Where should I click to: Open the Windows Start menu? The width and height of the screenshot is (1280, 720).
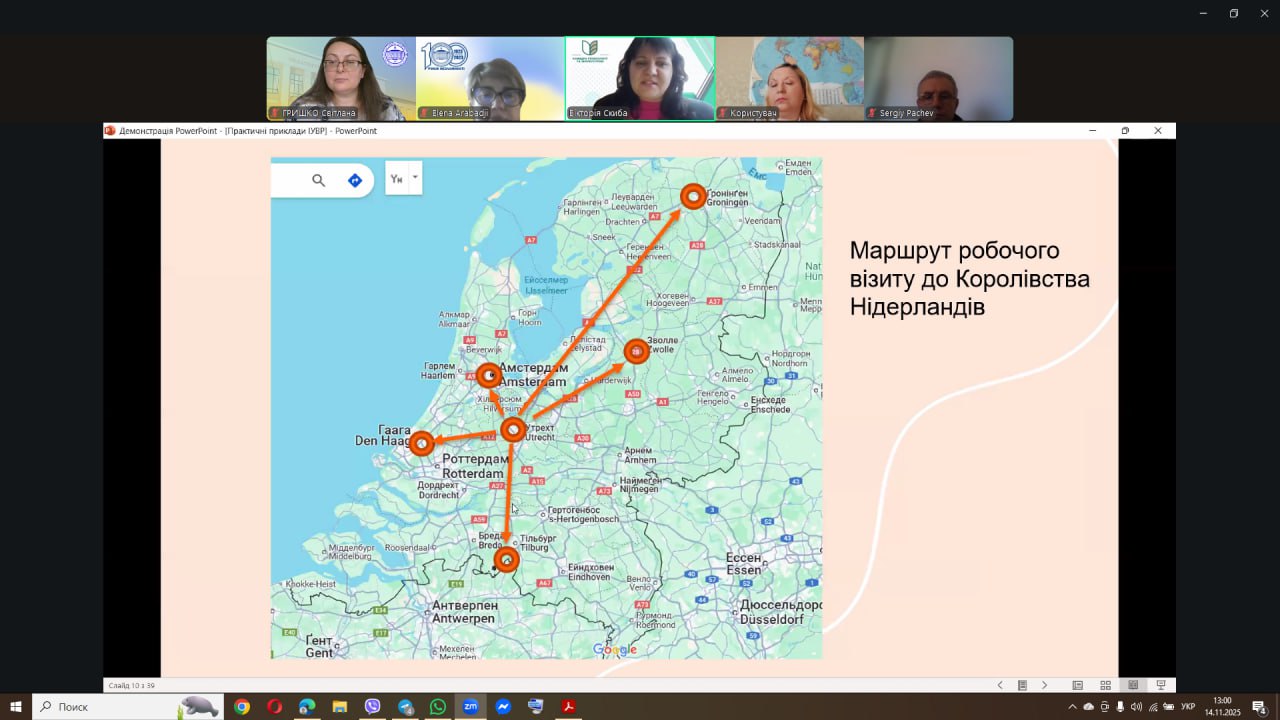click(x=16, y=707)
